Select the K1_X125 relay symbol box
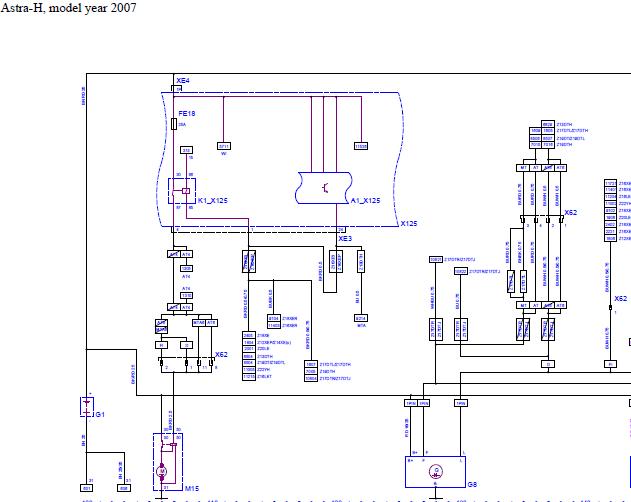 182,191
